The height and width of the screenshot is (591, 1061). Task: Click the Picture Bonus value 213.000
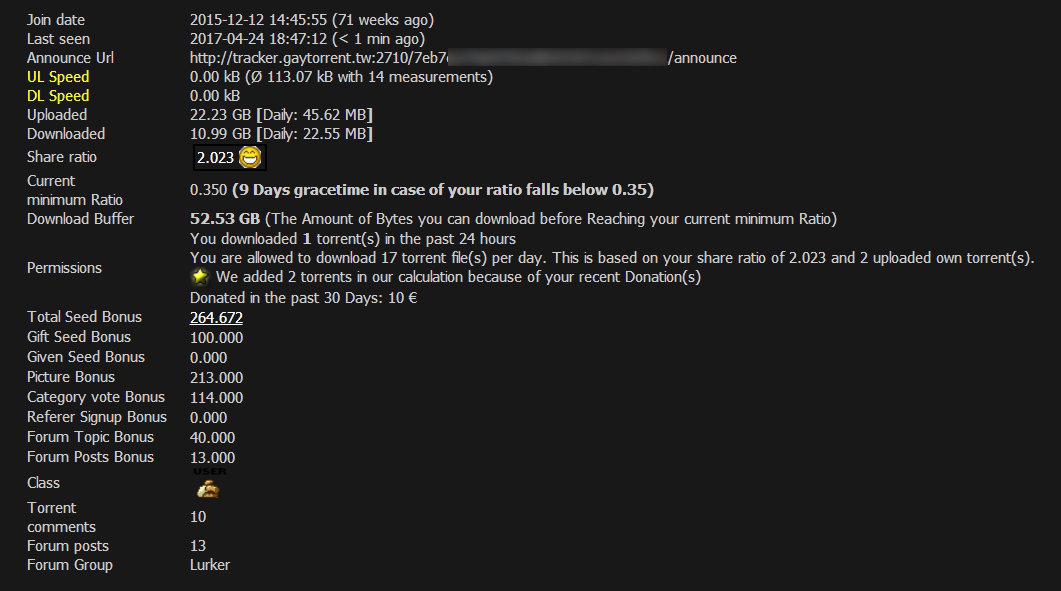[216, 378]
